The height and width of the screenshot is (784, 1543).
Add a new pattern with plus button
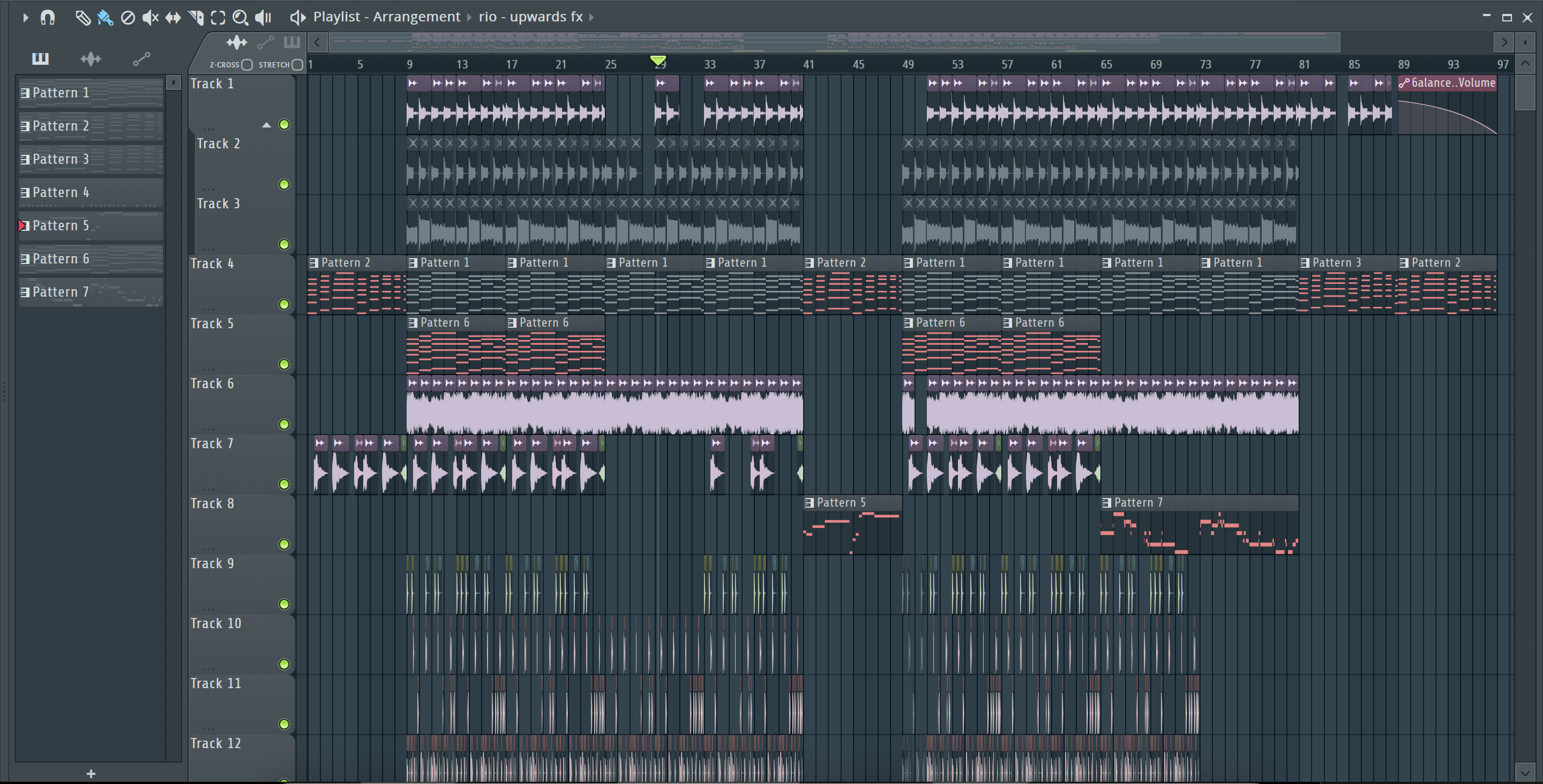pyautogui.click(x=91, y=774)
